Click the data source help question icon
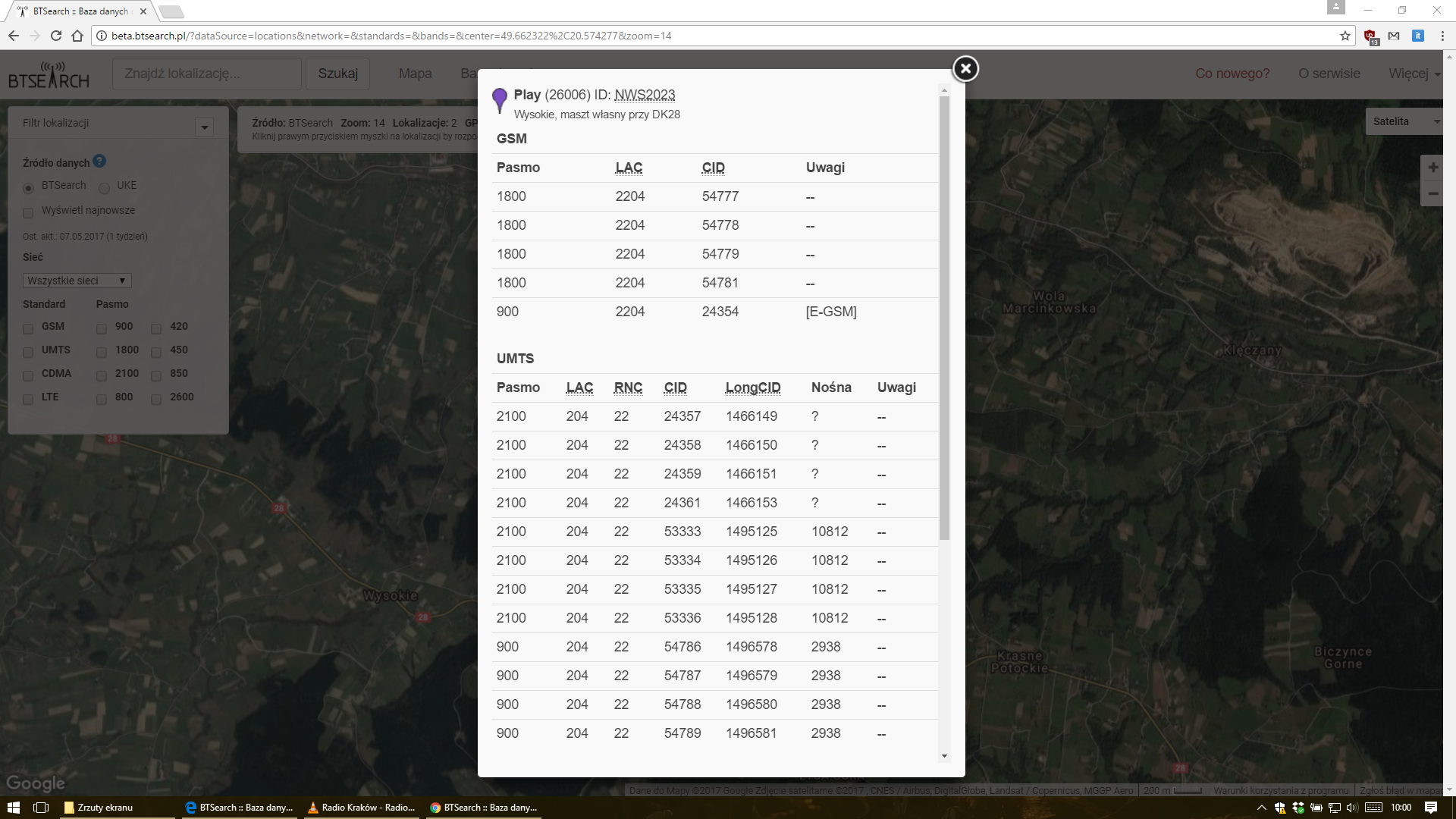Screen dimensions: 1456x819 pos(99,162)
